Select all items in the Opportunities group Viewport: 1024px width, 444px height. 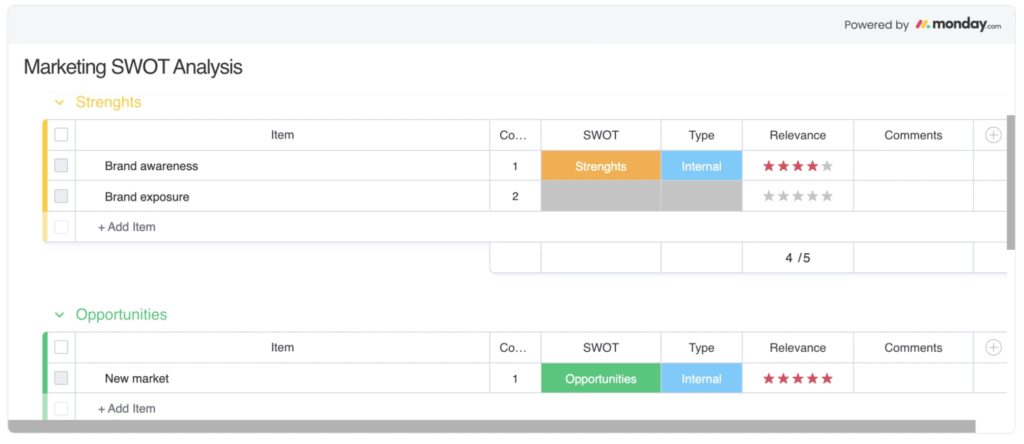(61, 348)
